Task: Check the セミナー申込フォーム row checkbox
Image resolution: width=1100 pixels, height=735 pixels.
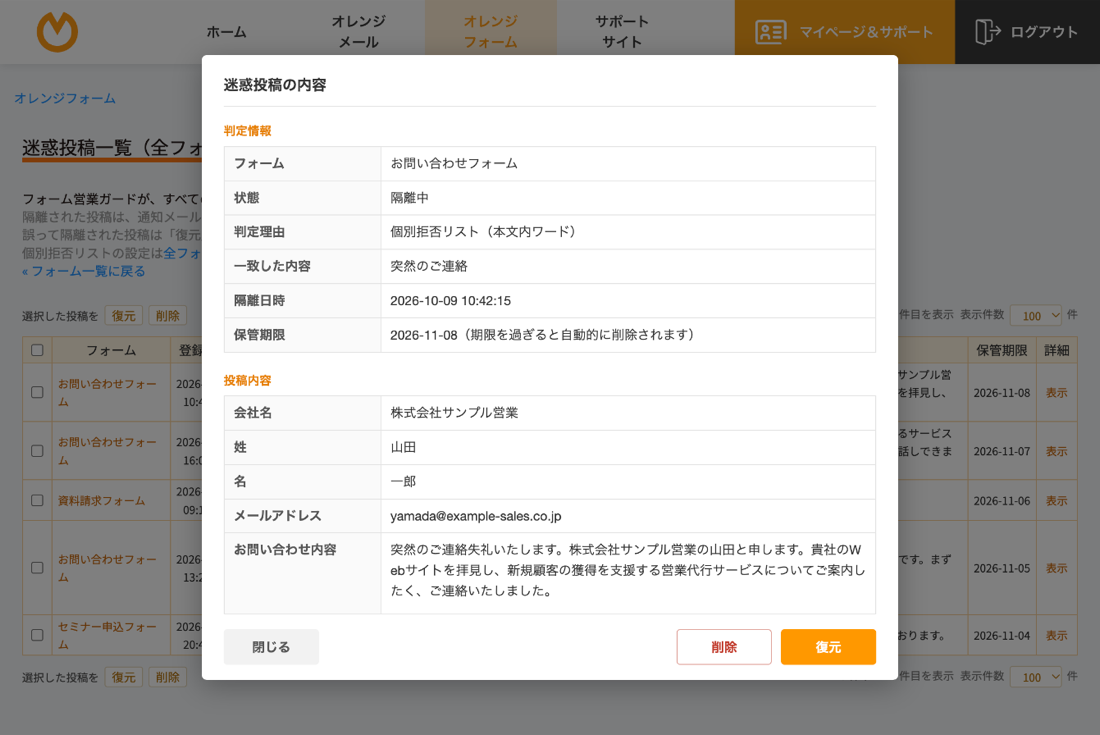Action: coord(37,635)
